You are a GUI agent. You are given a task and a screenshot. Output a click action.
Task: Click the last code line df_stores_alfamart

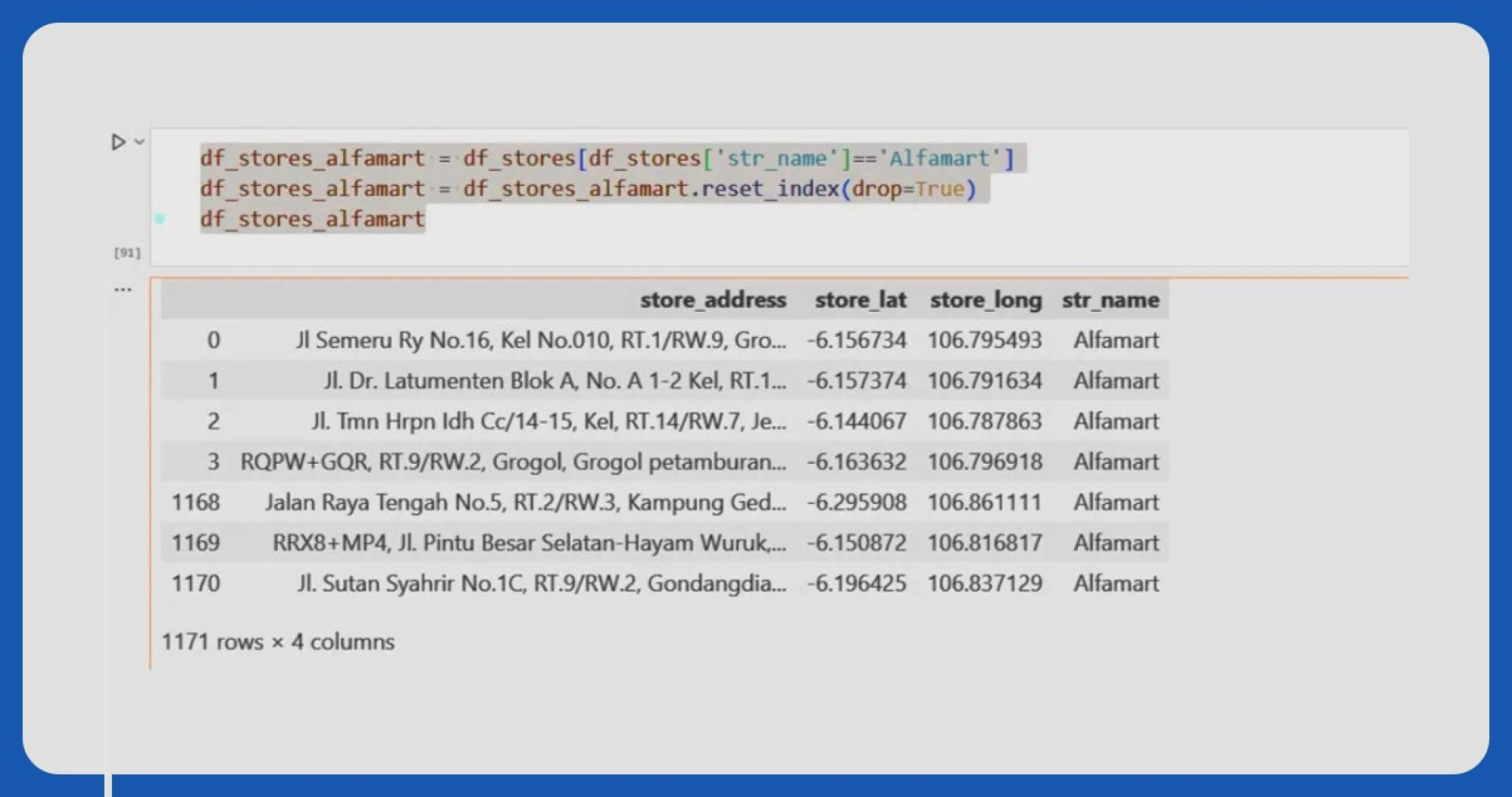click(312, 219)
